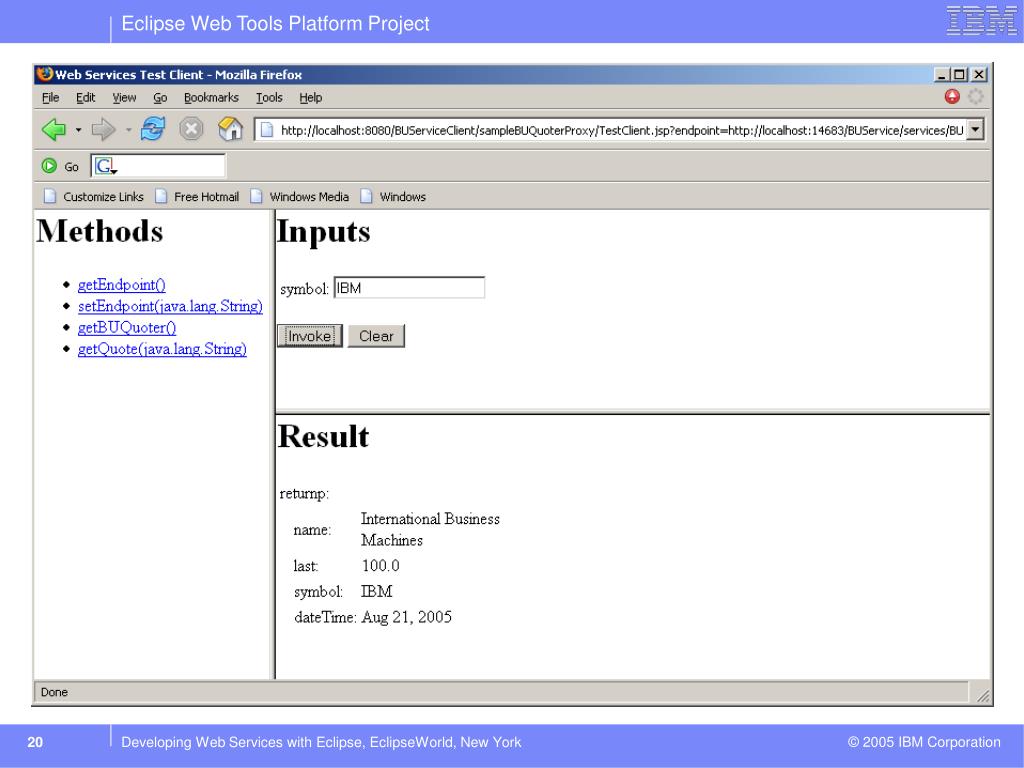Go to the Home page icon
Image resolution: width=1024 pixels, height=768 pixels.
(230, 129)
